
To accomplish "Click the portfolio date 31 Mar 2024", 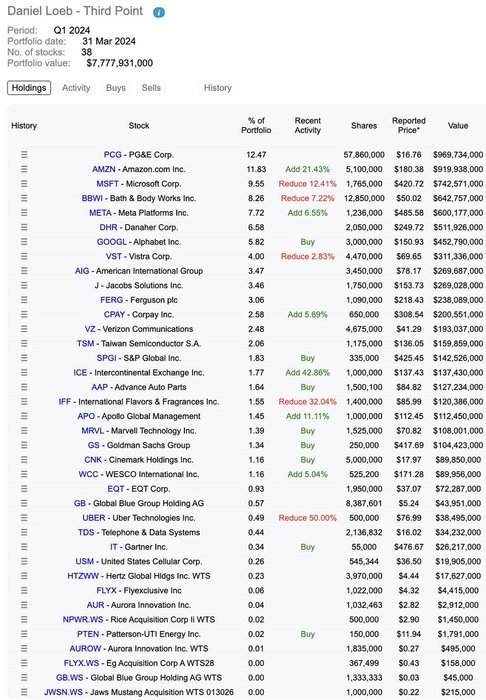I will [109, 42].
